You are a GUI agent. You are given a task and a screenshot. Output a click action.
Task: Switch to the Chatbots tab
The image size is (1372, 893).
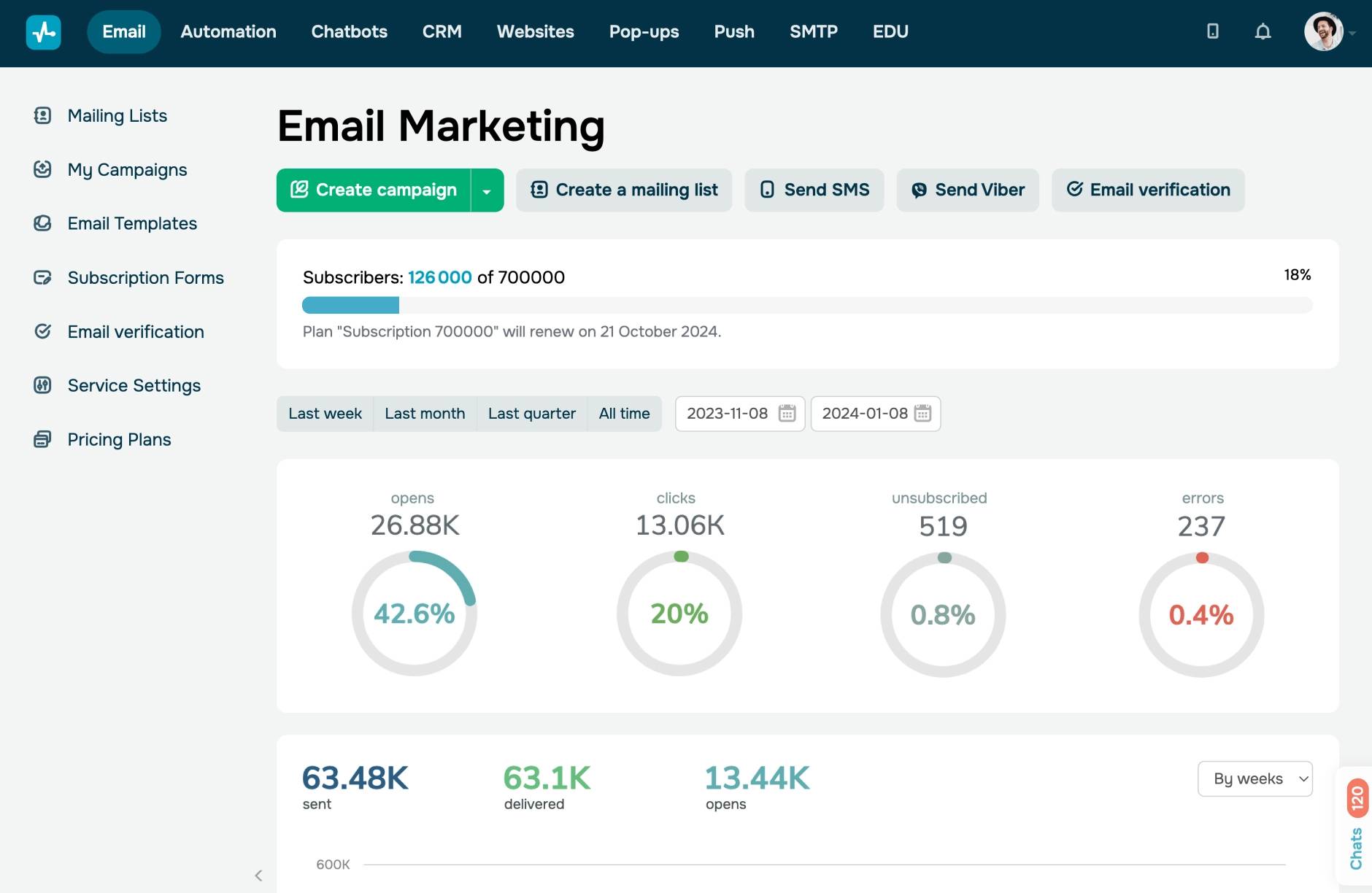pyautogui.click(x=349, y=31)
